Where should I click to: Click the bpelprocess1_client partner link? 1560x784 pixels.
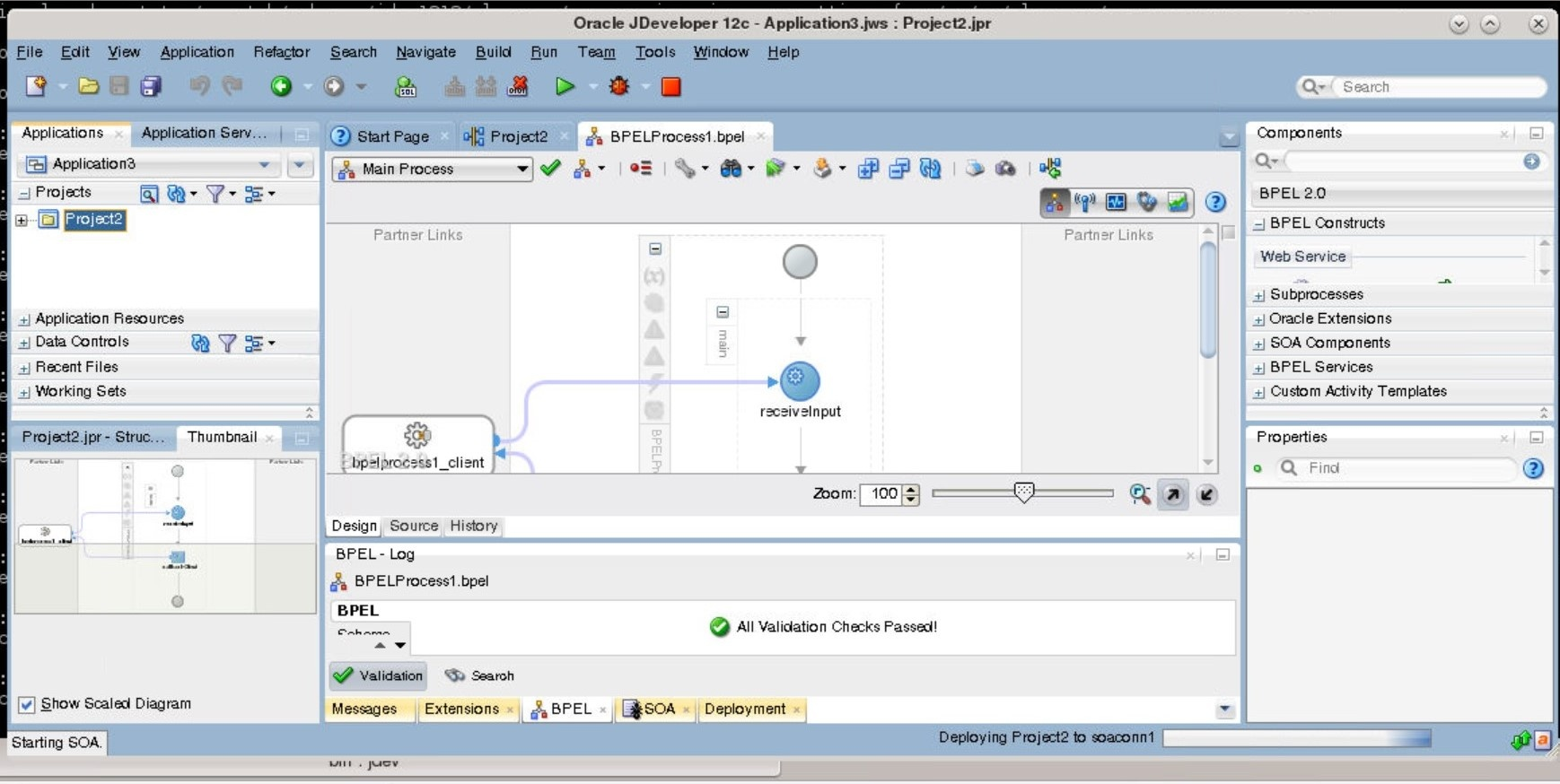coord(417,445)
